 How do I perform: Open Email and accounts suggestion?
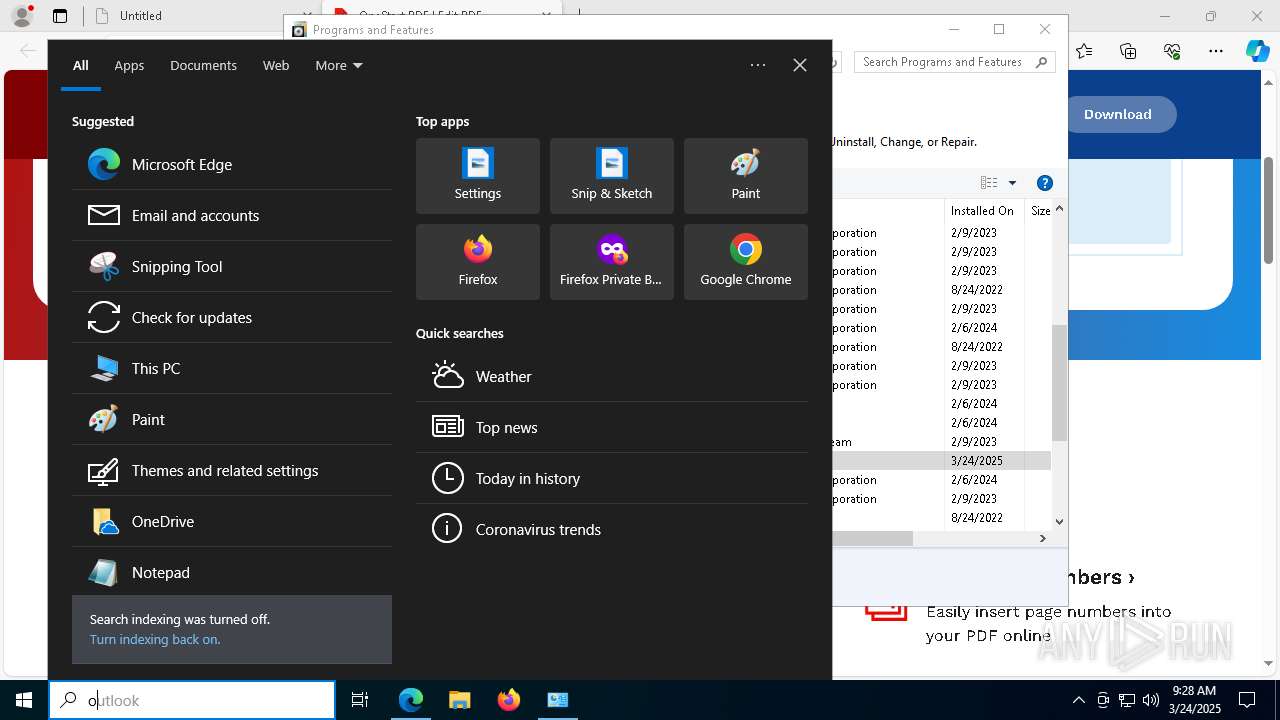click(232, 216)
